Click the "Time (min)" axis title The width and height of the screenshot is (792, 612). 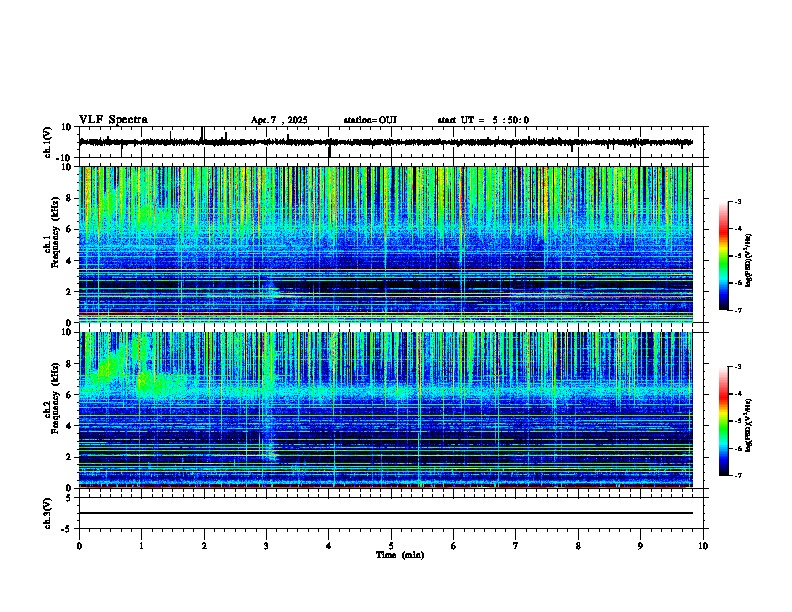[x=400, y=555]
